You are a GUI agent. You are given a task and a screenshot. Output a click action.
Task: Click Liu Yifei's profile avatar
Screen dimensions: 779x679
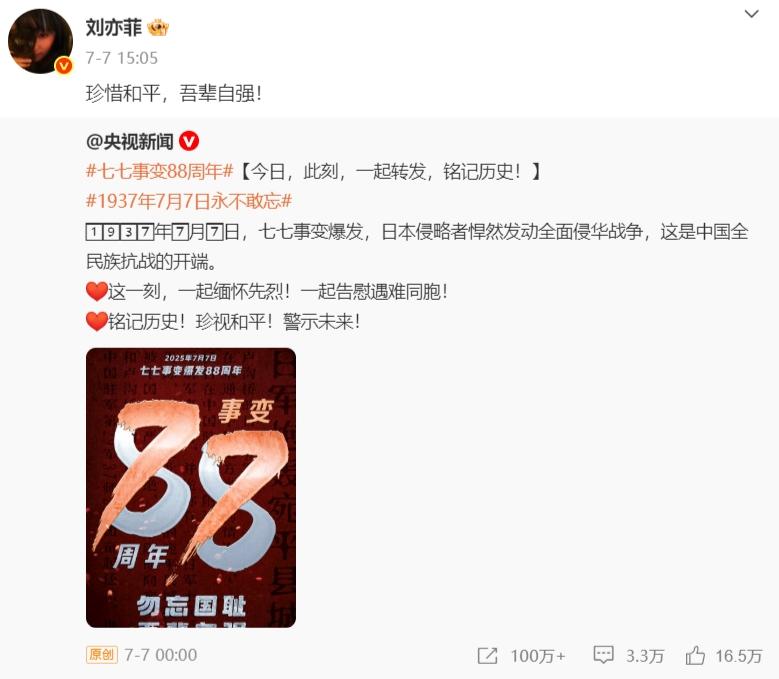(41, 42)
